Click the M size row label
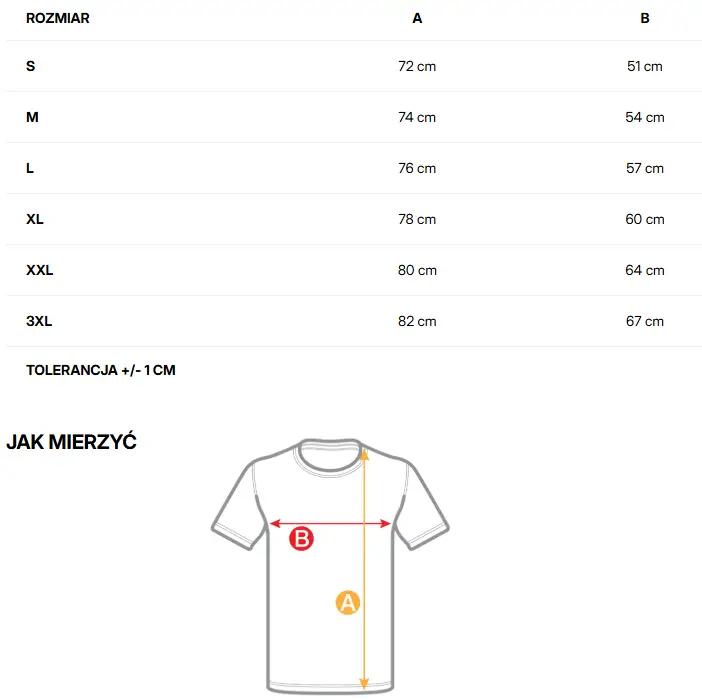Image resolution: width=702 pixels, height=700 pixels. pos(32,117)
